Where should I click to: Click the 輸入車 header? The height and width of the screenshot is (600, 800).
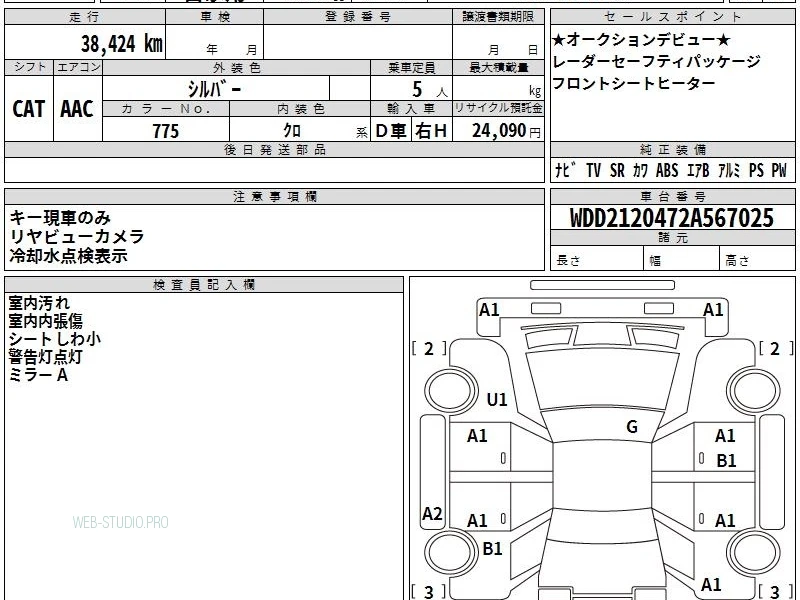coord(411,109)
